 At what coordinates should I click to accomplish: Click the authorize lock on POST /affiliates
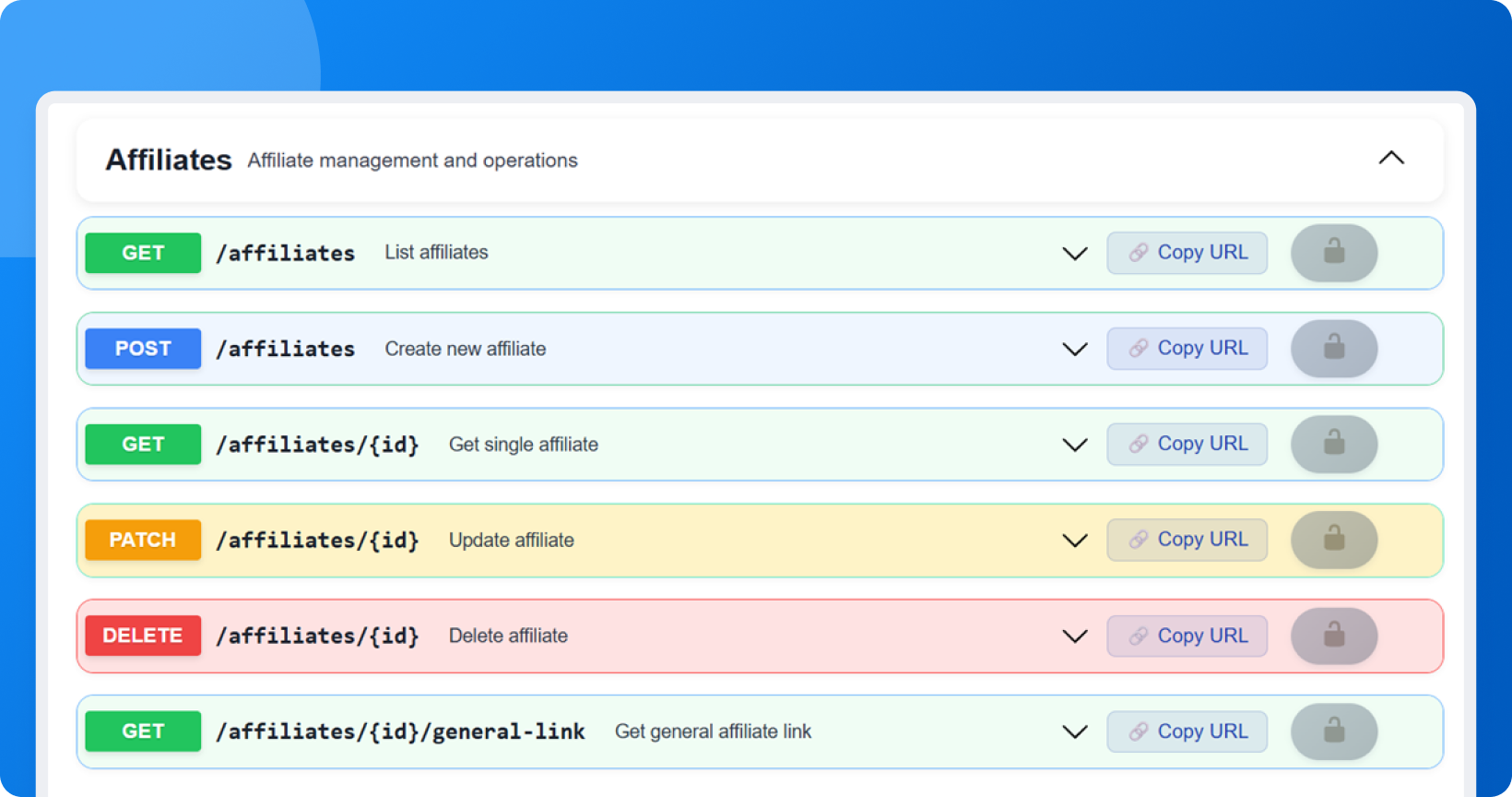[1333, 349]
